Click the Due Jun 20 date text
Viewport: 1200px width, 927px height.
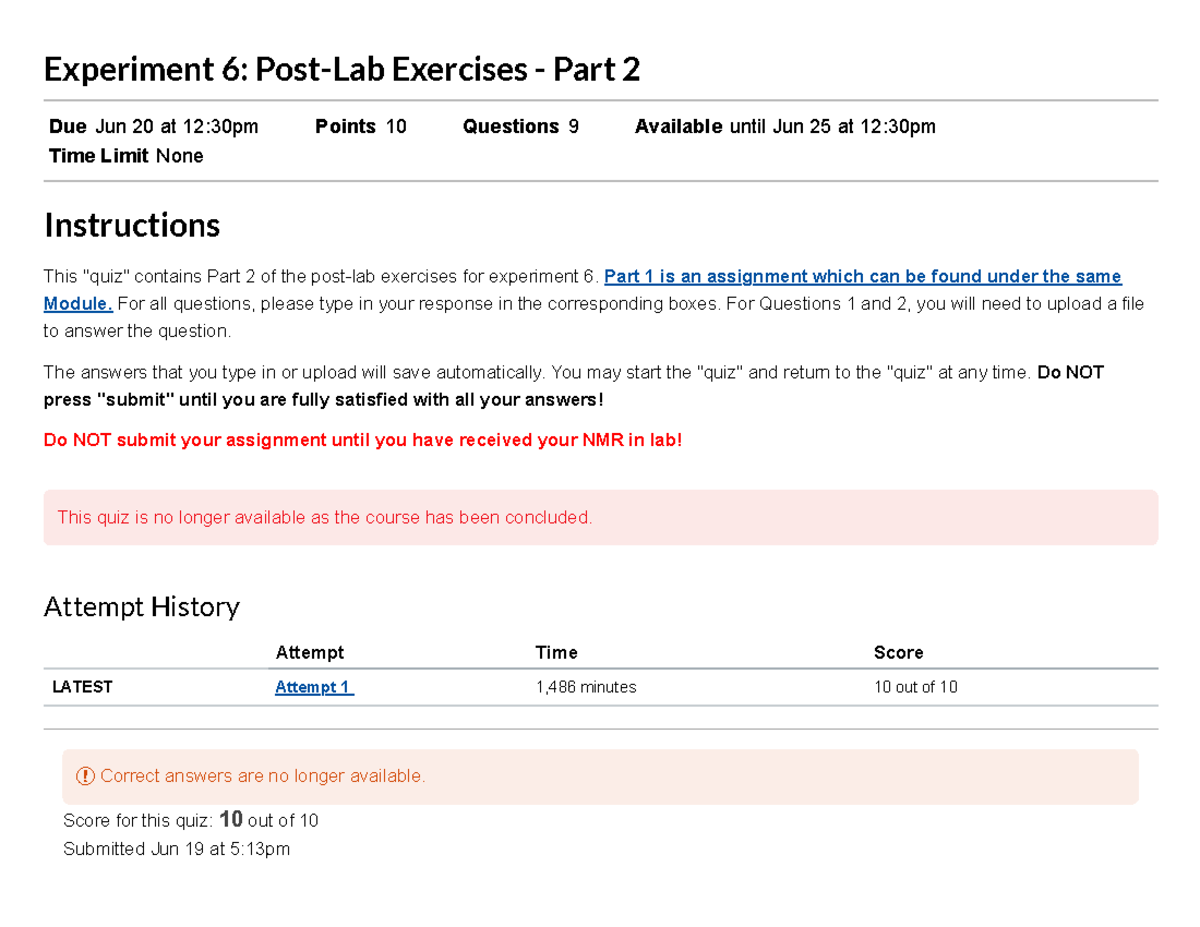[x=154, y=126]
